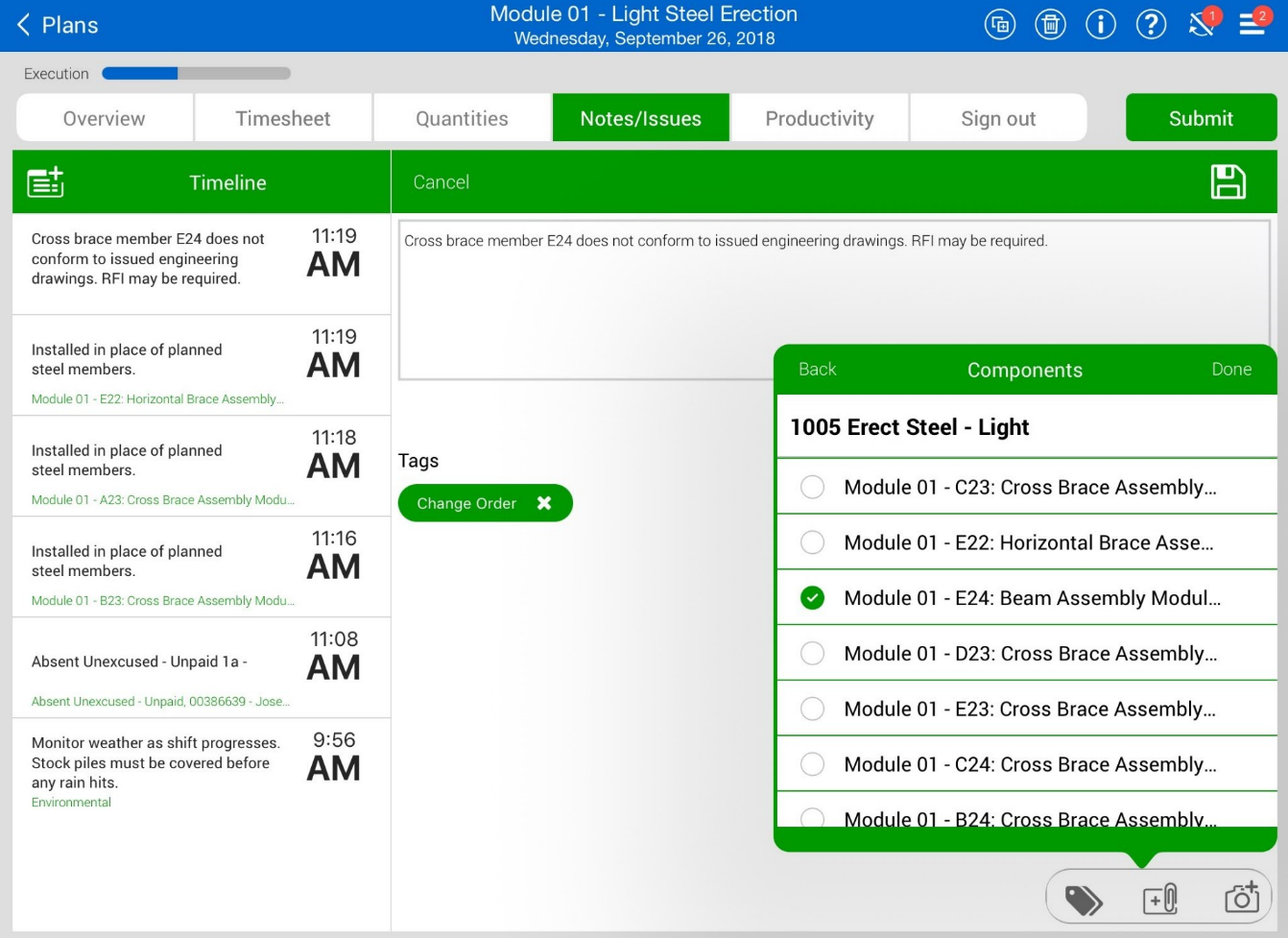The width and height of the screenshot is (1288, 938).
Task: Click the add timeline entry icon
Action: 45,182
